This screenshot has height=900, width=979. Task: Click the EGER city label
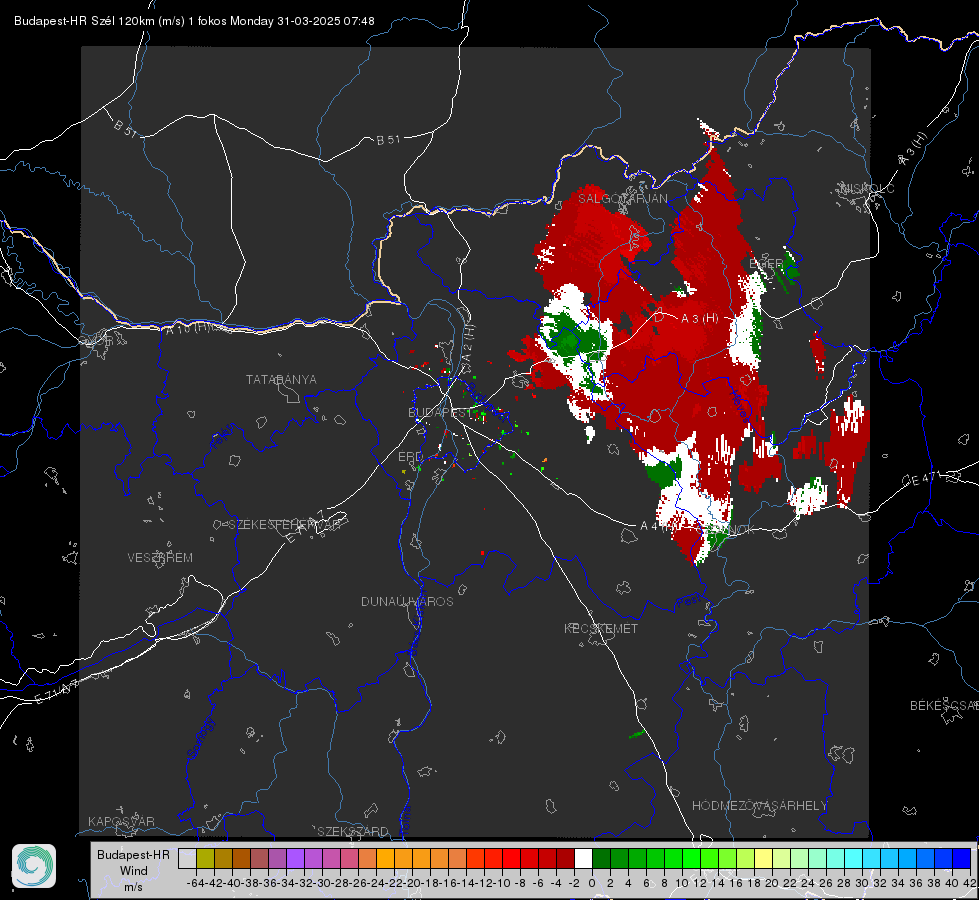[765, 264]
